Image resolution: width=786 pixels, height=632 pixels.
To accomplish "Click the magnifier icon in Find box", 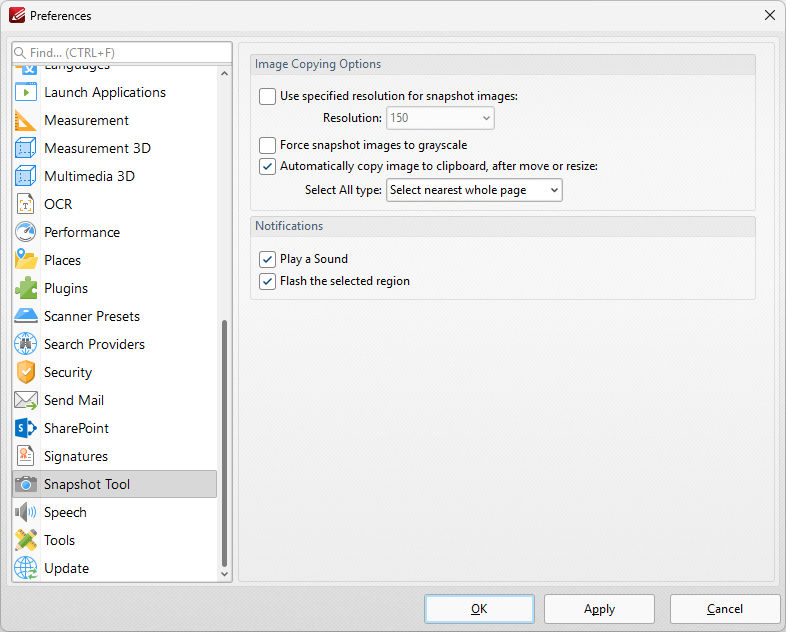I will point(20,53).
